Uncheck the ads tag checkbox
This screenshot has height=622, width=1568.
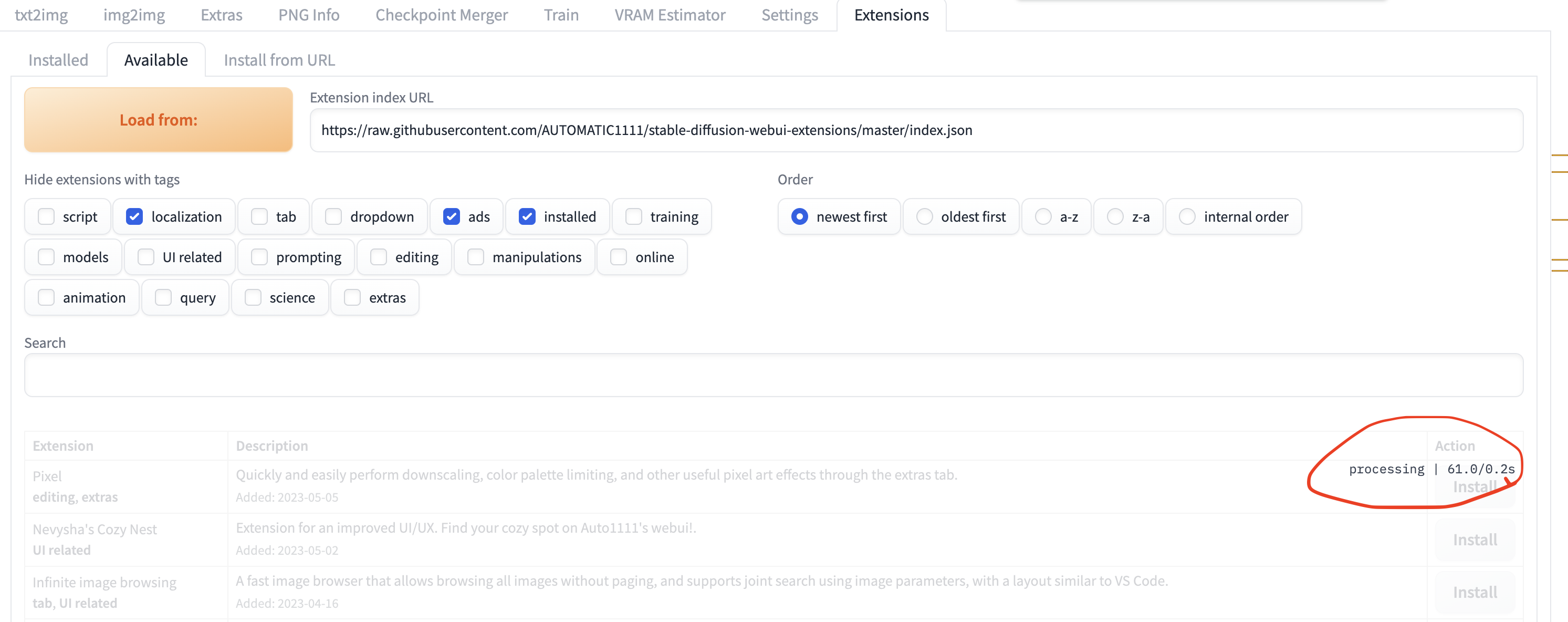coord(451,216)
